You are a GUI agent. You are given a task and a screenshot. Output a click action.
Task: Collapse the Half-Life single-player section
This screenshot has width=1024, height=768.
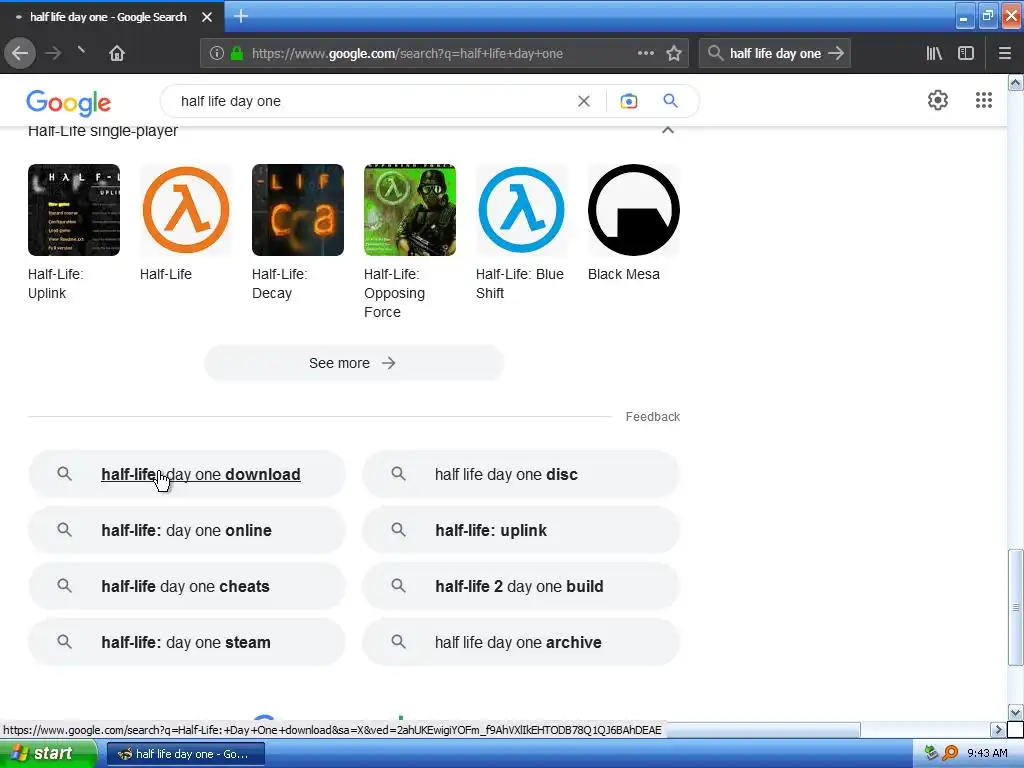pos(667,130)
